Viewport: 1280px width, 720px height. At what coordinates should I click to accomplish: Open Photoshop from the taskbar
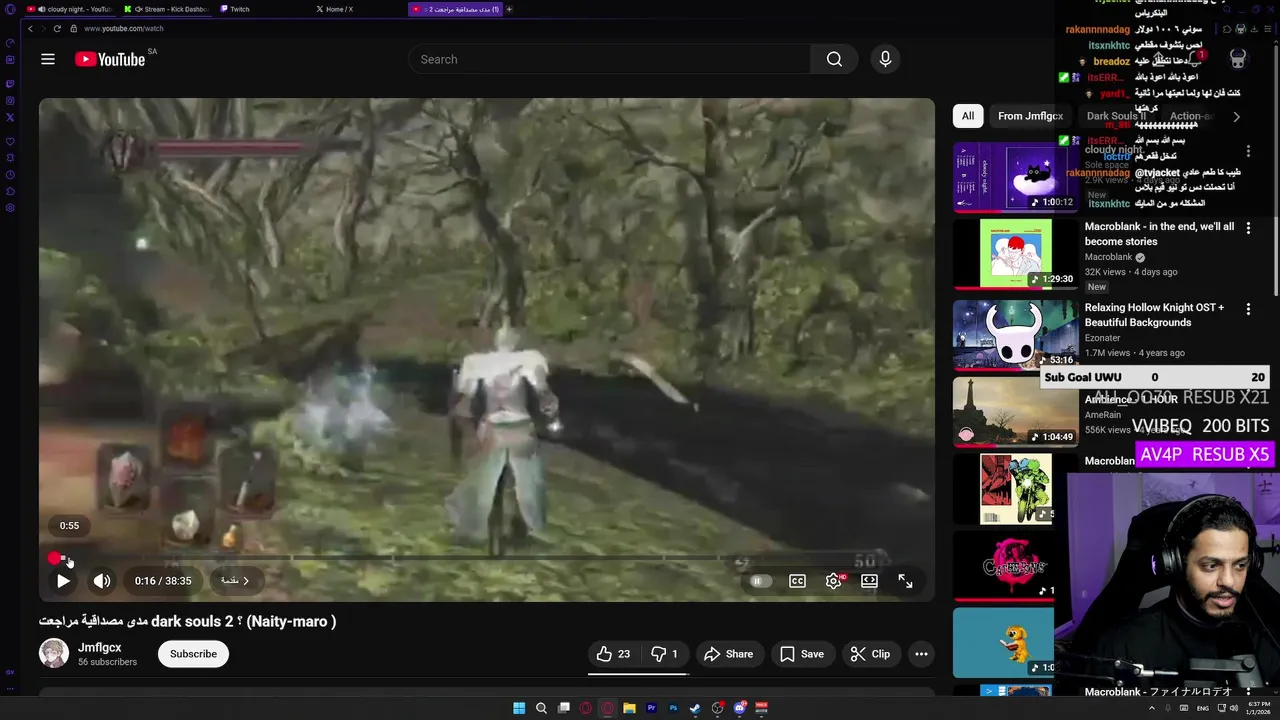coord(673,708)
